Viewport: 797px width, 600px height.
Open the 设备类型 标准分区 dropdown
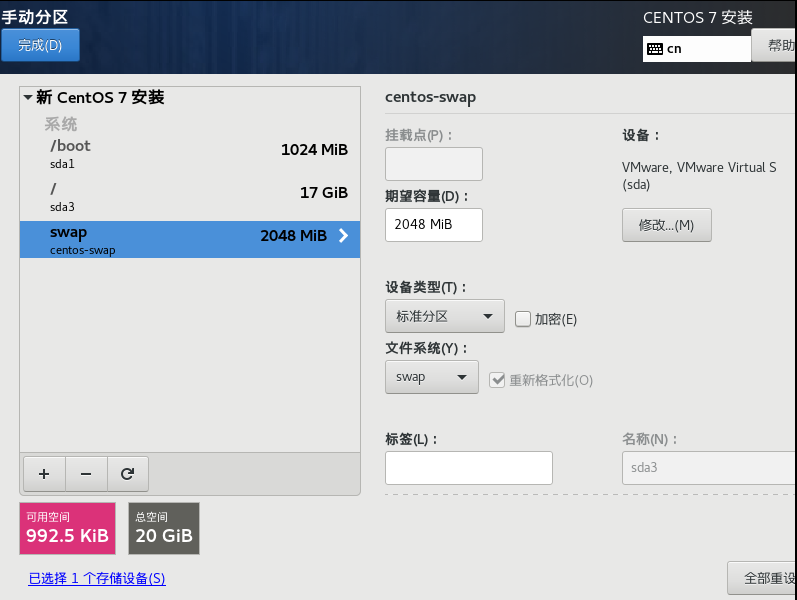[x=445, y=316]
